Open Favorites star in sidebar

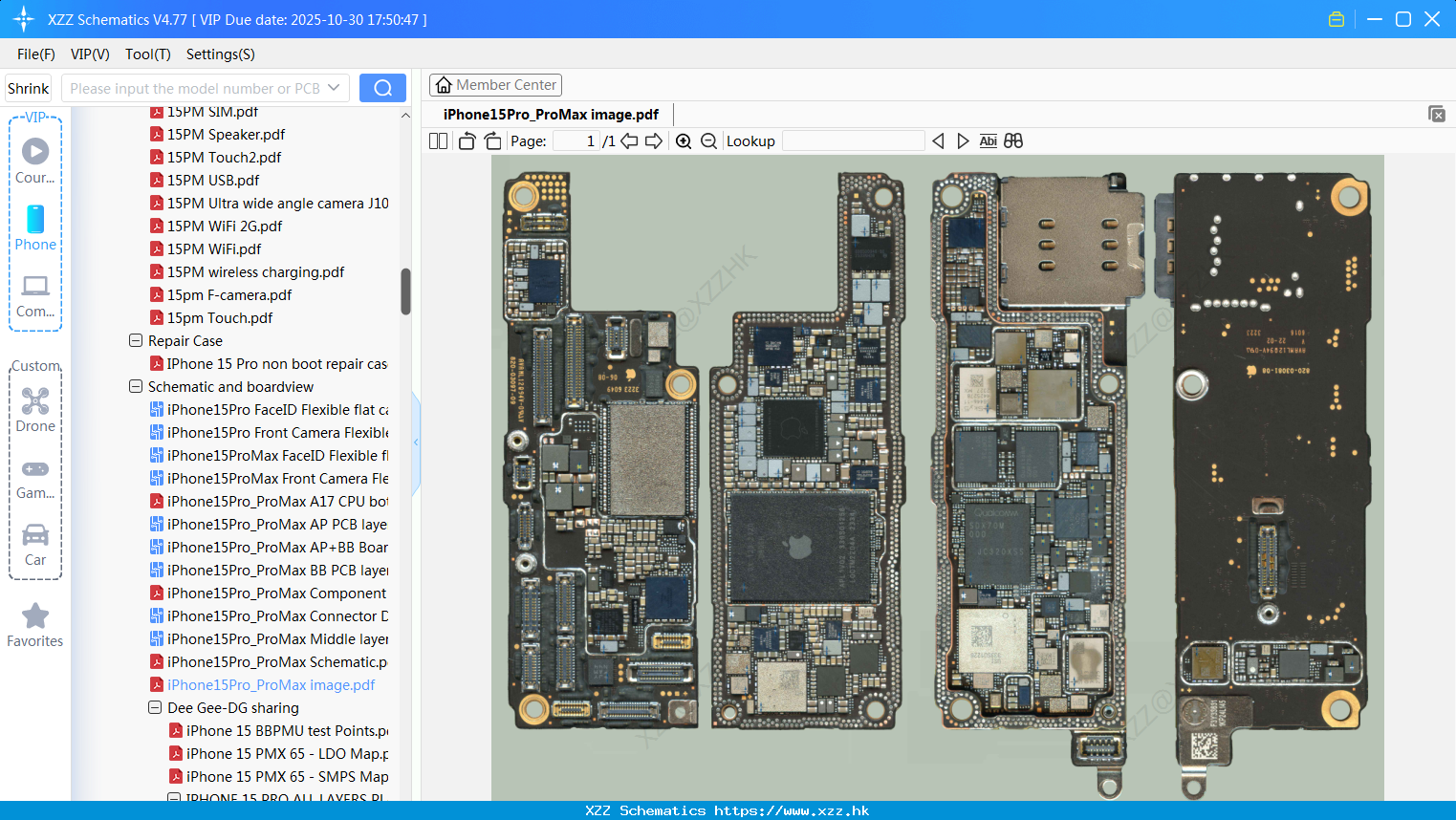35,625
